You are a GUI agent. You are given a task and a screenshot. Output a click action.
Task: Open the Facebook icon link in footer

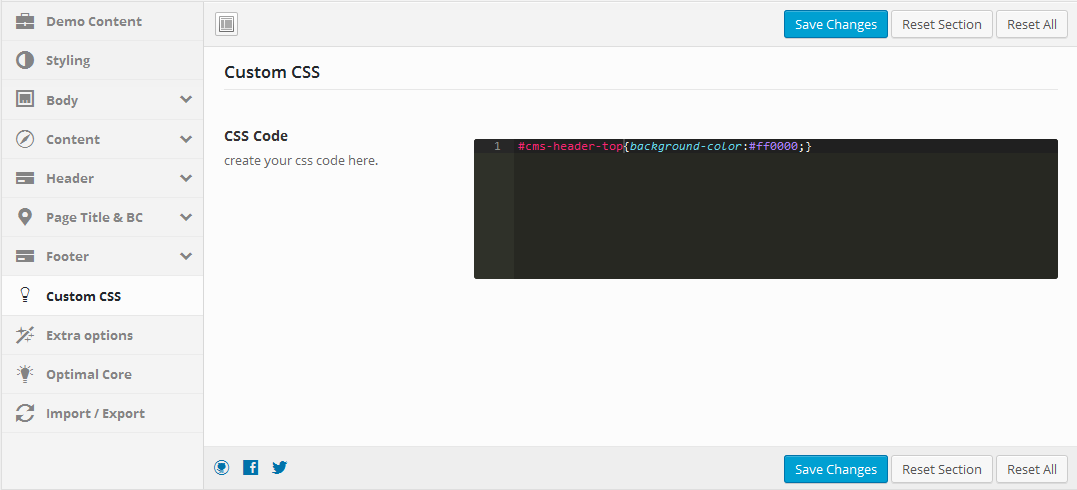pyautogui.click(x=251, y=468)
